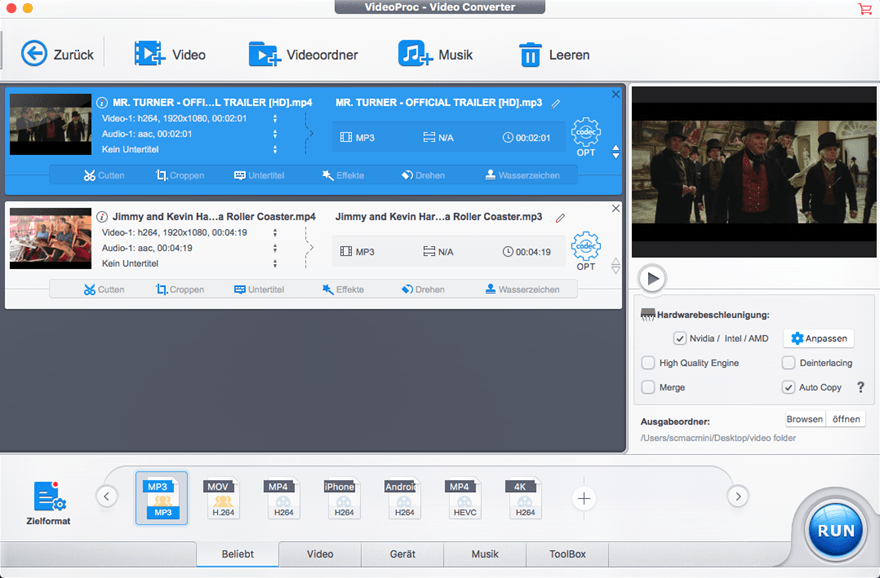This screenshot has height=578, width=880.
Task: Remove MR. TURNER item with X
Action: pos(616,94)
